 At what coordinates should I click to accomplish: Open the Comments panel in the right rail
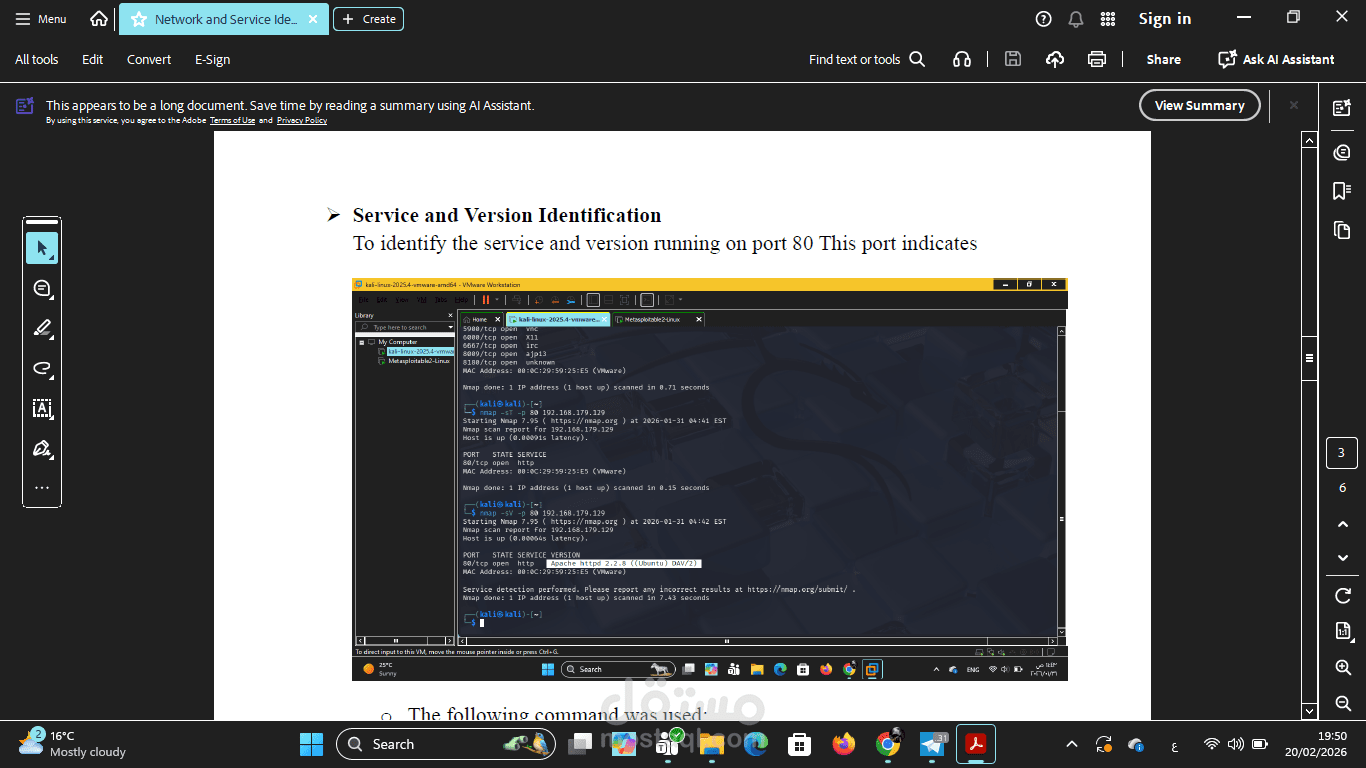click(1342, 152)
